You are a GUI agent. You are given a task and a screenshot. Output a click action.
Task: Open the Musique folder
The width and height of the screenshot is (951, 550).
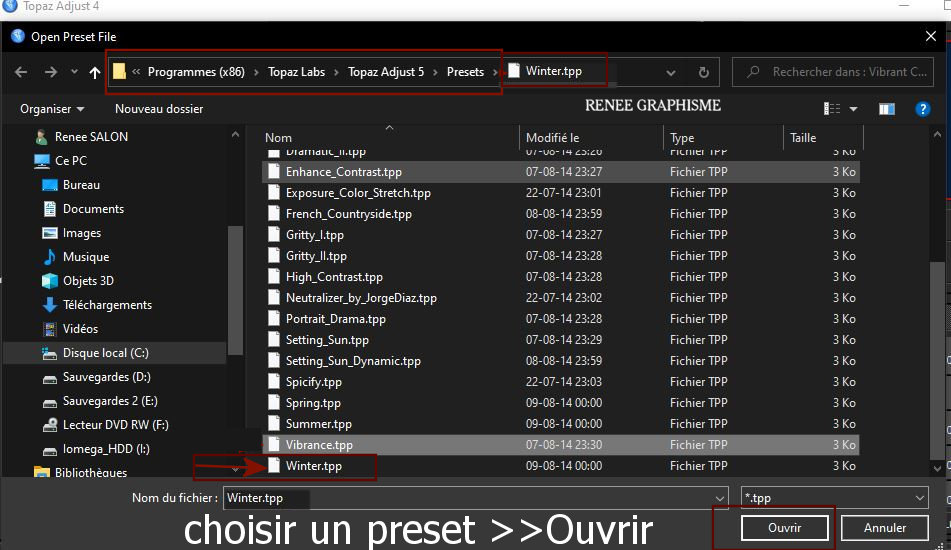pyautogui.click(x=86, y=257)
